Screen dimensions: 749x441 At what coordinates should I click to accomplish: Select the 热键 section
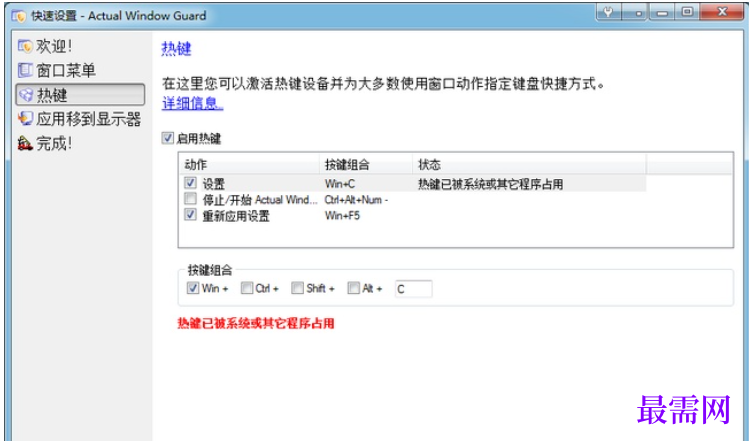click(x=80, y=95)
